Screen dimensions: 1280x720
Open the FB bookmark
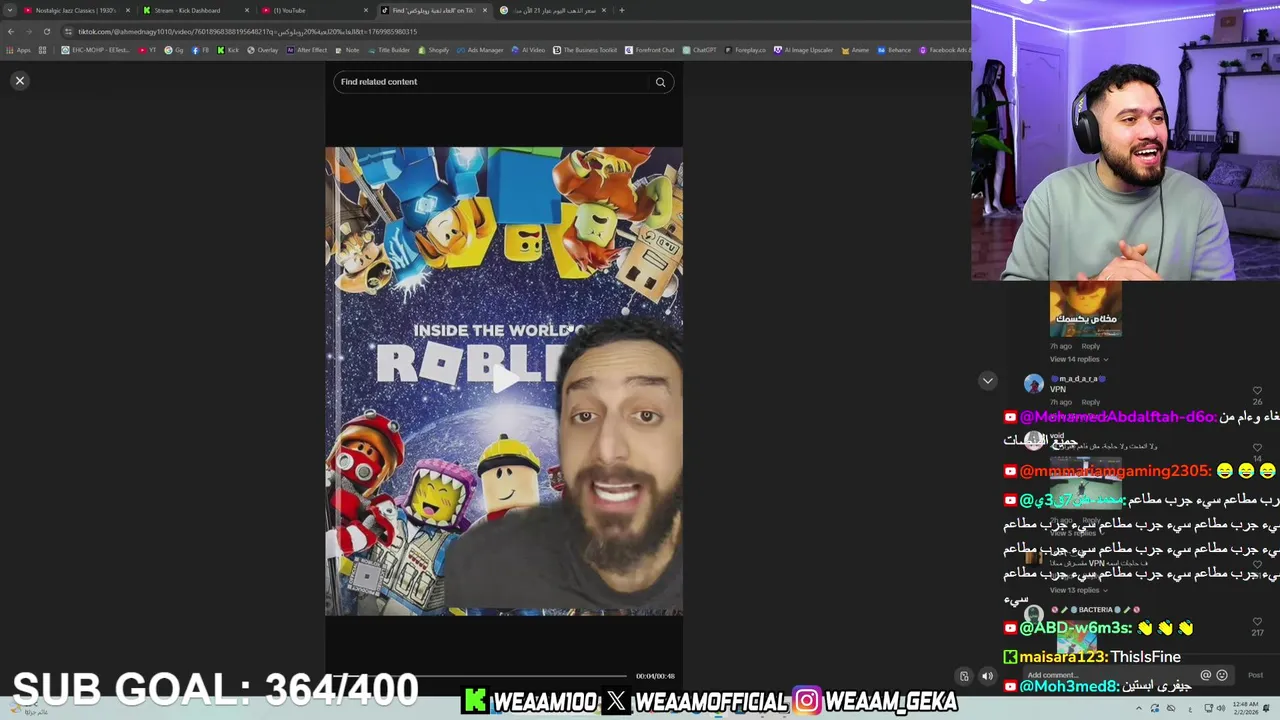201,50
